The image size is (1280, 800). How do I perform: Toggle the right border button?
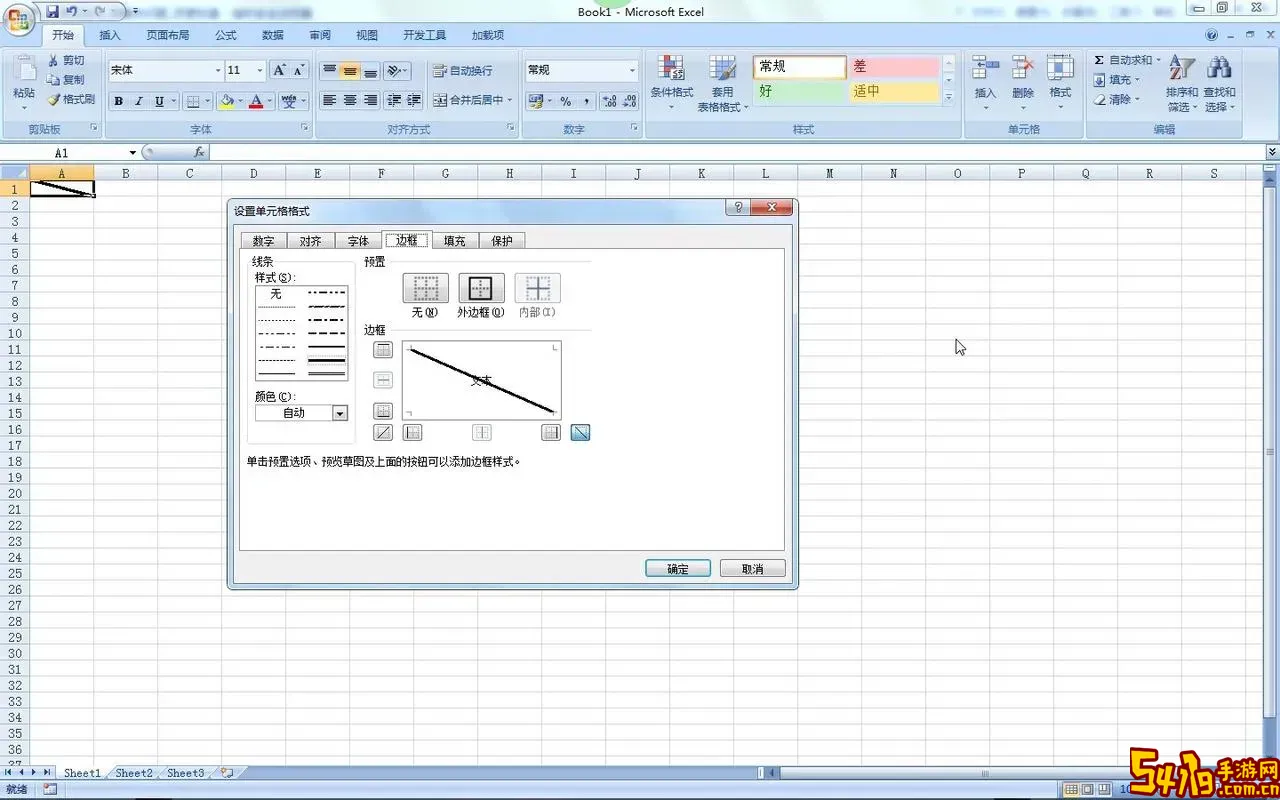(550, 432)
